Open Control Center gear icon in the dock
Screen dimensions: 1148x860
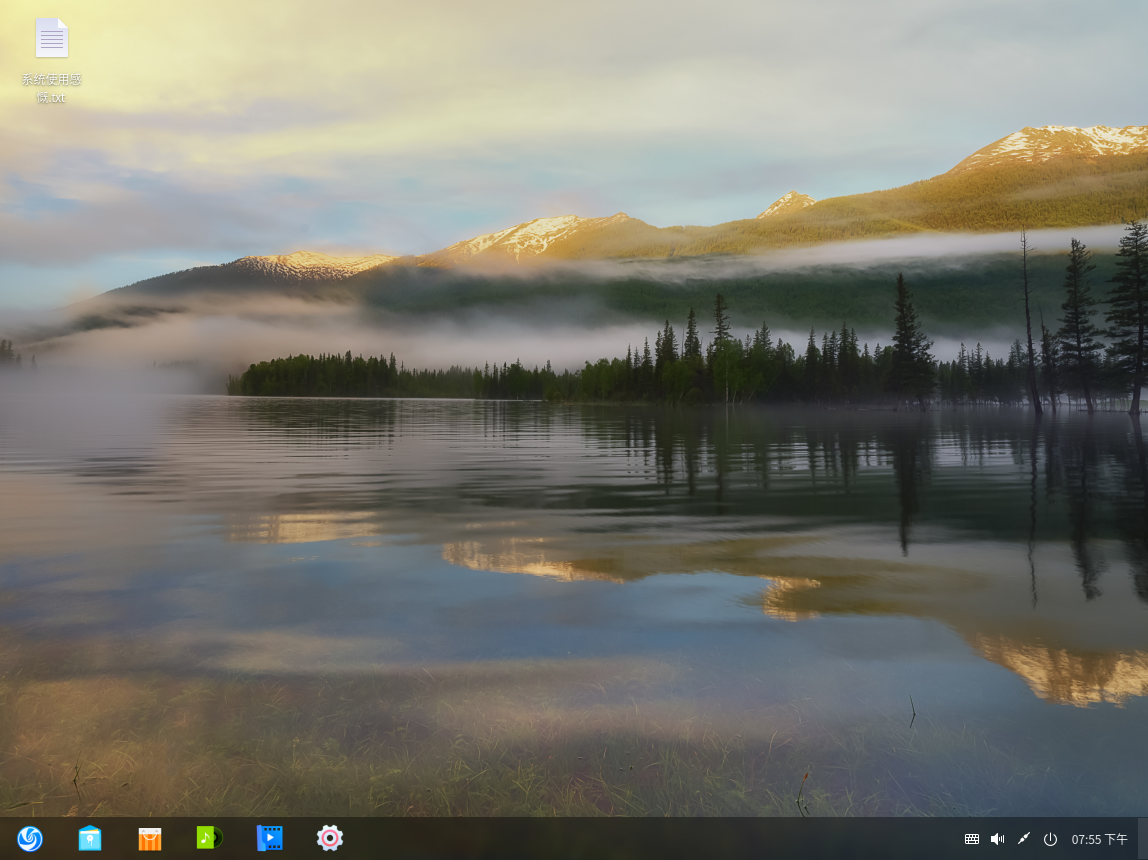[x=329, y=838]
